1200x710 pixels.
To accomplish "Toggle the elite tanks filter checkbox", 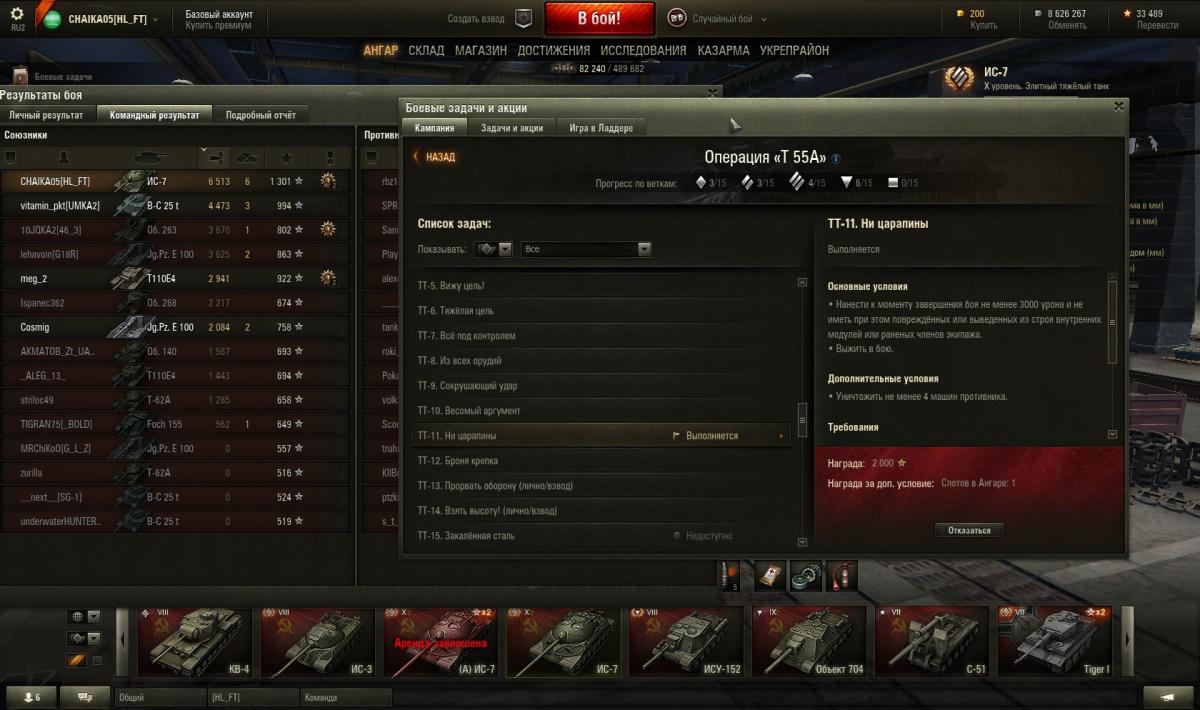I will tap(97, 660).
